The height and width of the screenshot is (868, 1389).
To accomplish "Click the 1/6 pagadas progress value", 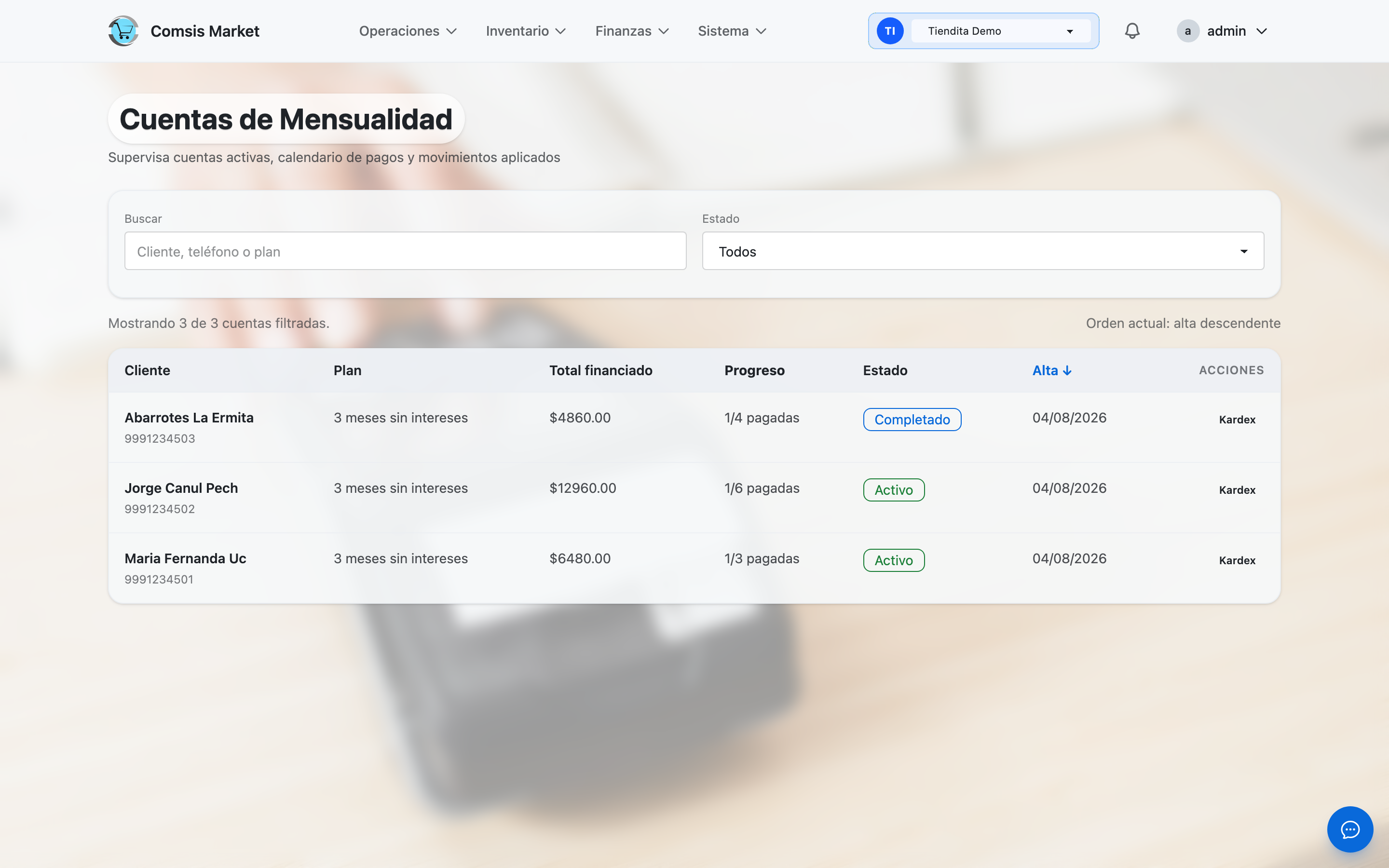I will (762, 488).
